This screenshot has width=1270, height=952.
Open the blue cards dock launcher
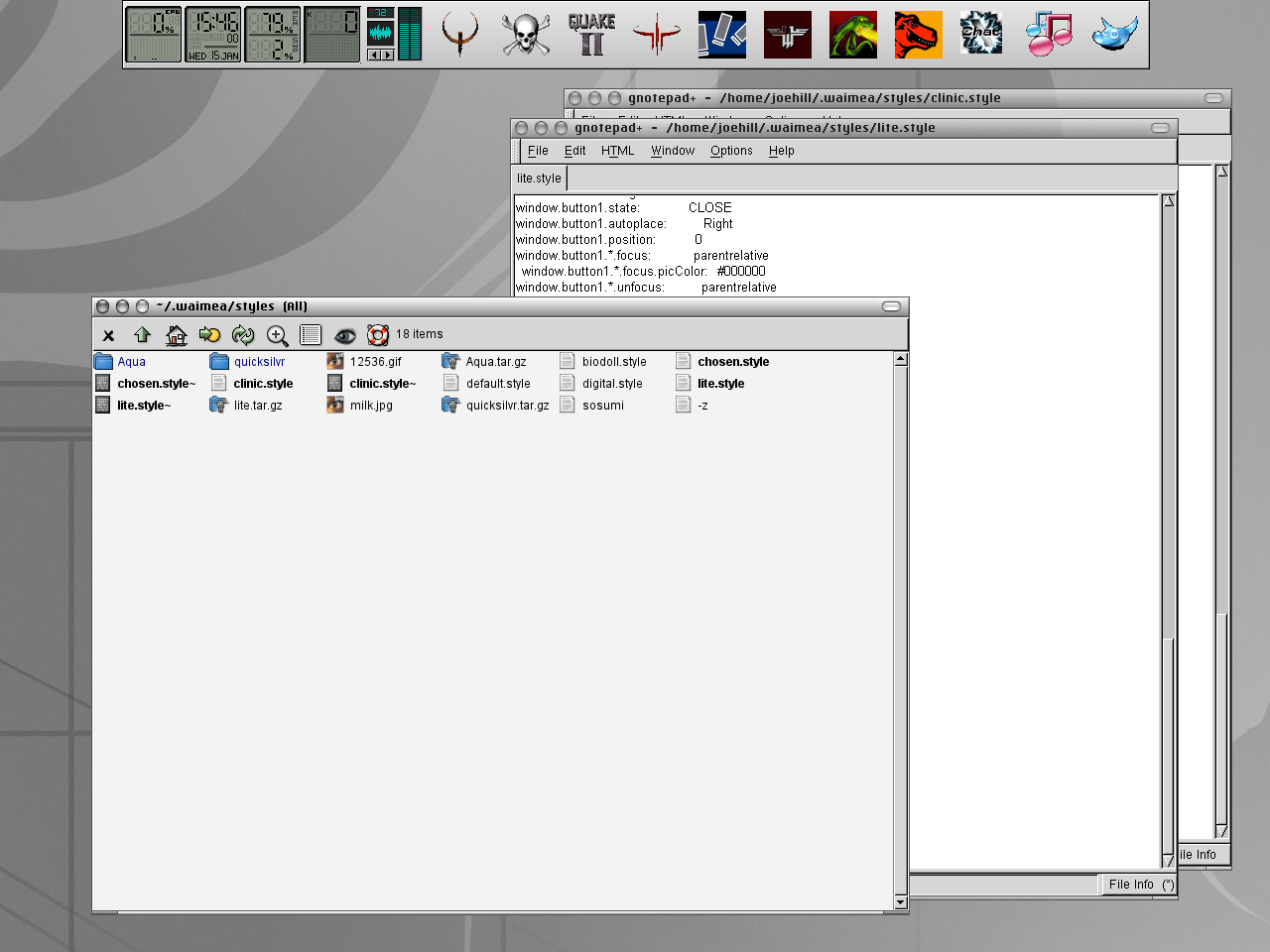click(722, 35)
